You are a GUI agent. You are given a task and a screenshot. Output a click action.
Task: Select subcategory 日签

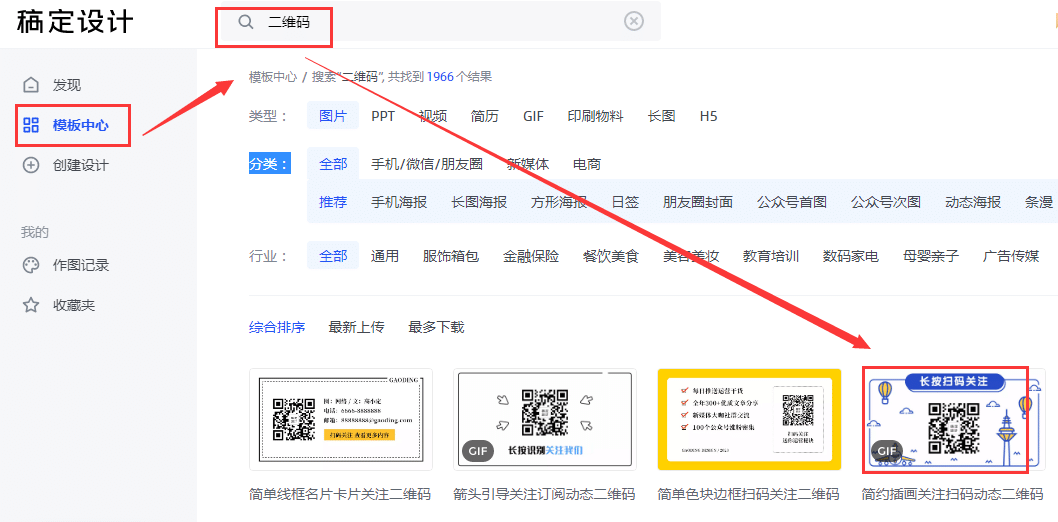(x=625, y=202)
